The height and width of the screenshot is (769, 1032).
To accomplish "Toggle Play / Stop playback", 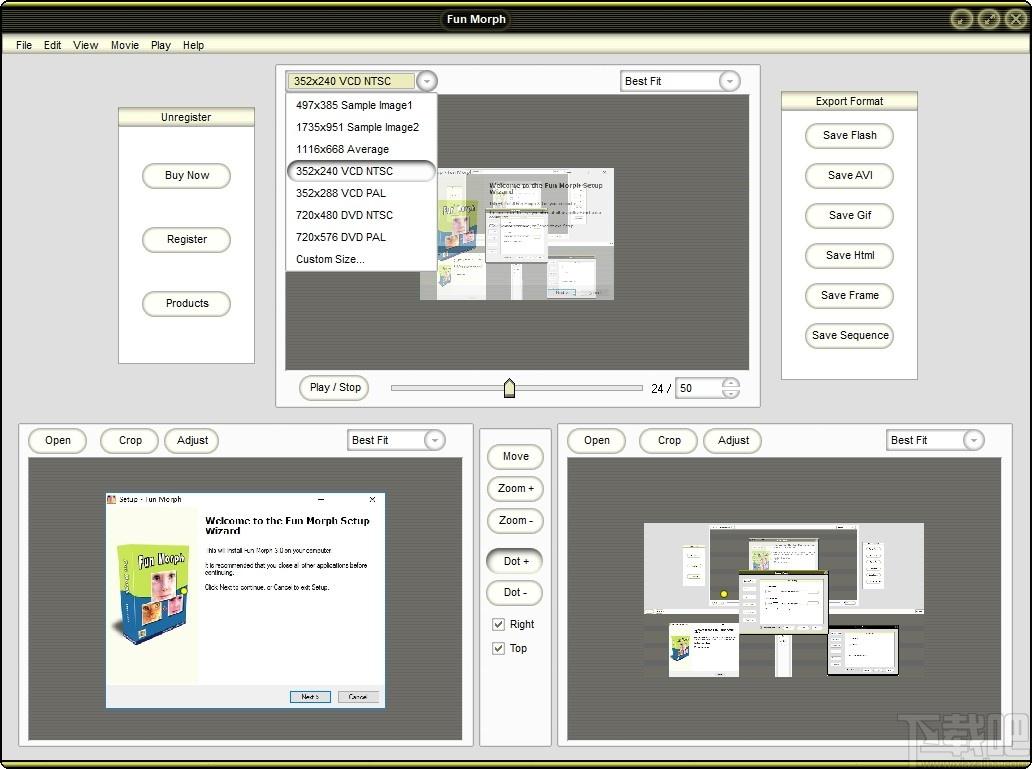I will click(x=334, y=388).
